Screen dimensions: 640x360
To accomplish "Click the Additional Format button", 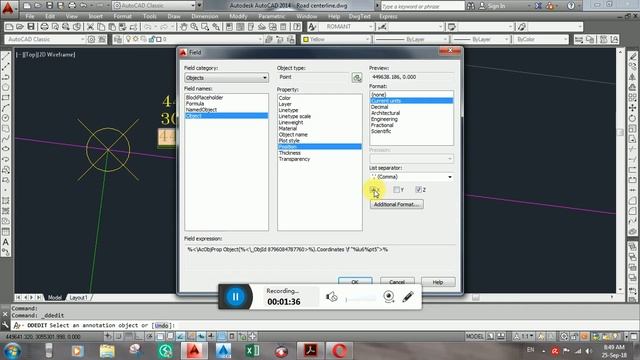I will pyautogui.click(x=396, y=204).
